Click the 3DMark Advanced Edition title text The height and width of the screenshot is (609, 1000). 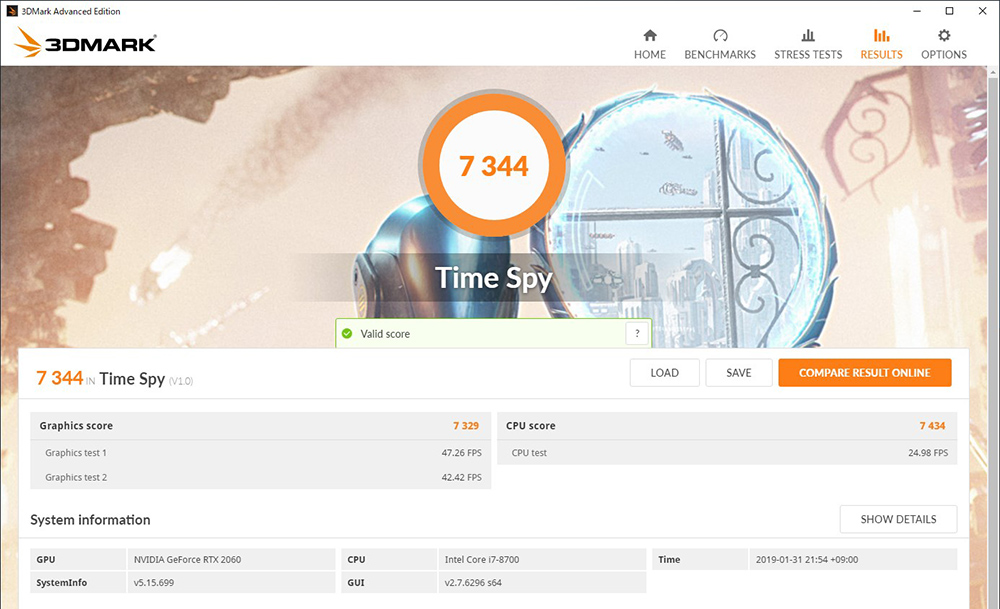coord(71,11)
